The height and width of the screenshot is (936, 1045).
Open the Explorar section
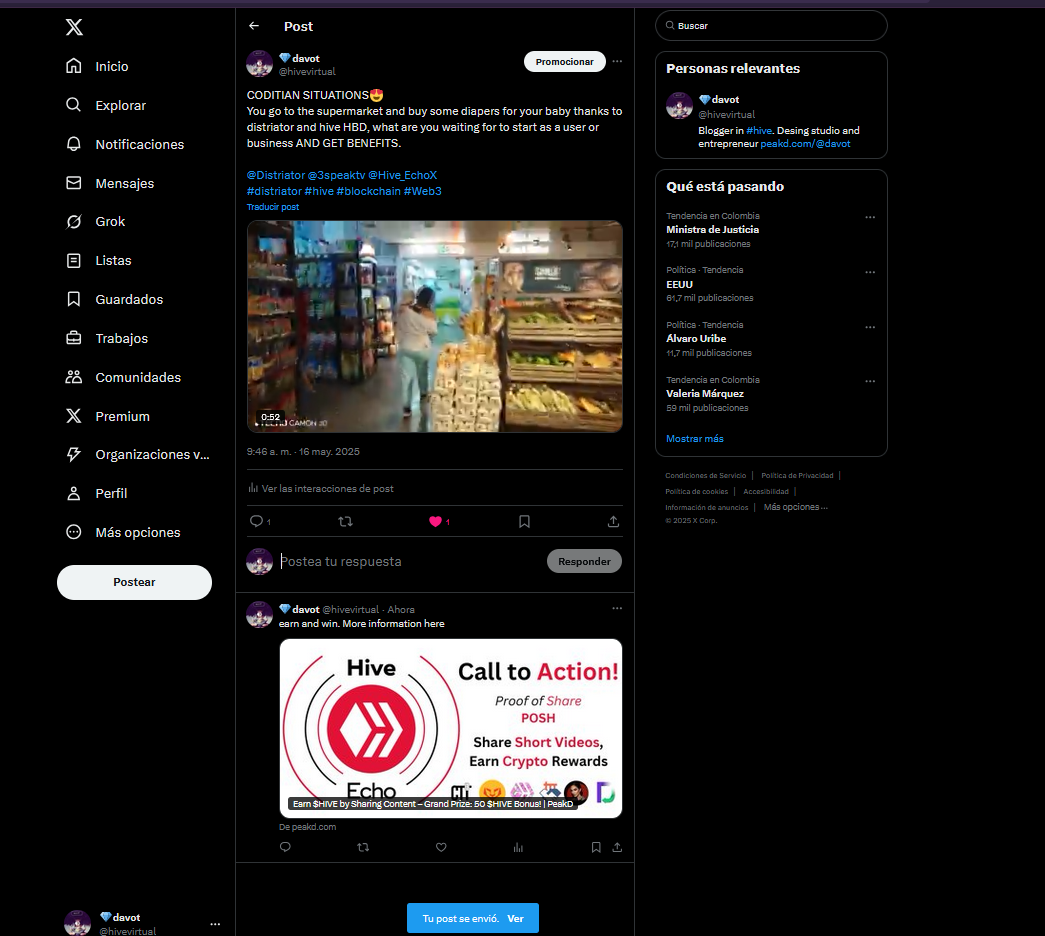click(x=106, y=105)
